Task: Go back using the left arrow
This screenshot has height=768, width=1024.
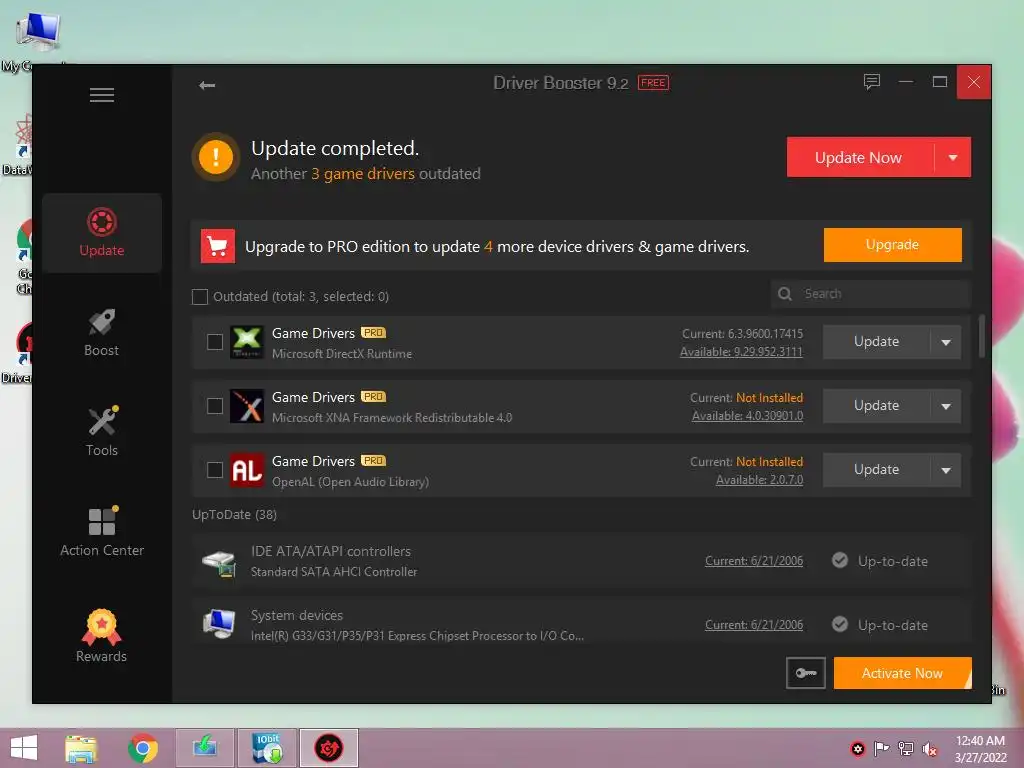Action: (x=207, y=85)
